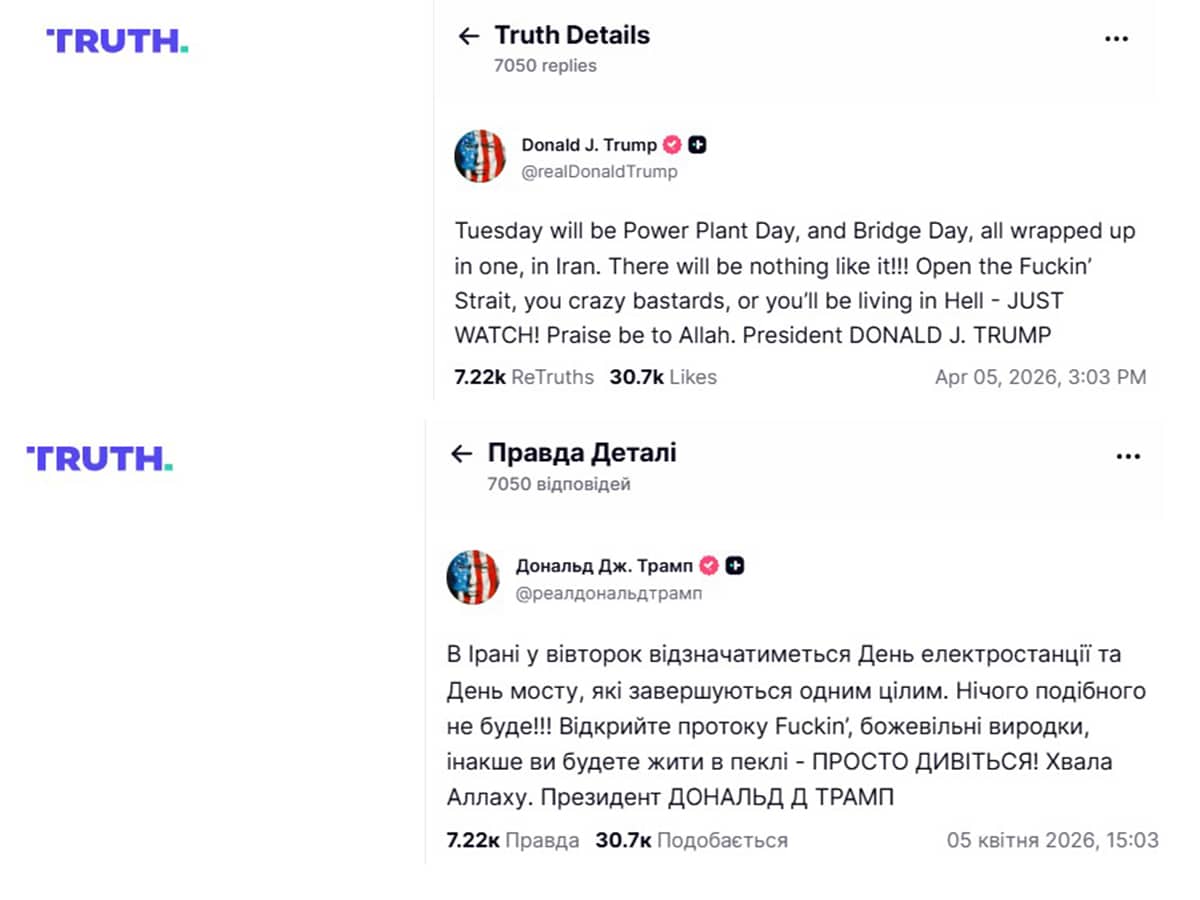
Task: Click the 7.22к Правда count
Action: click(512, 840)
